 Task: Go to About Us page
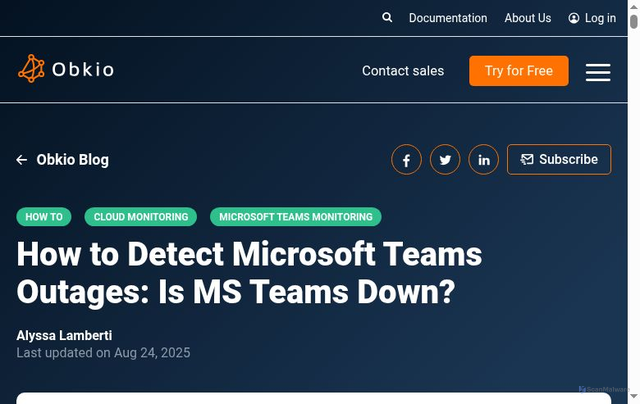(527, 18)
